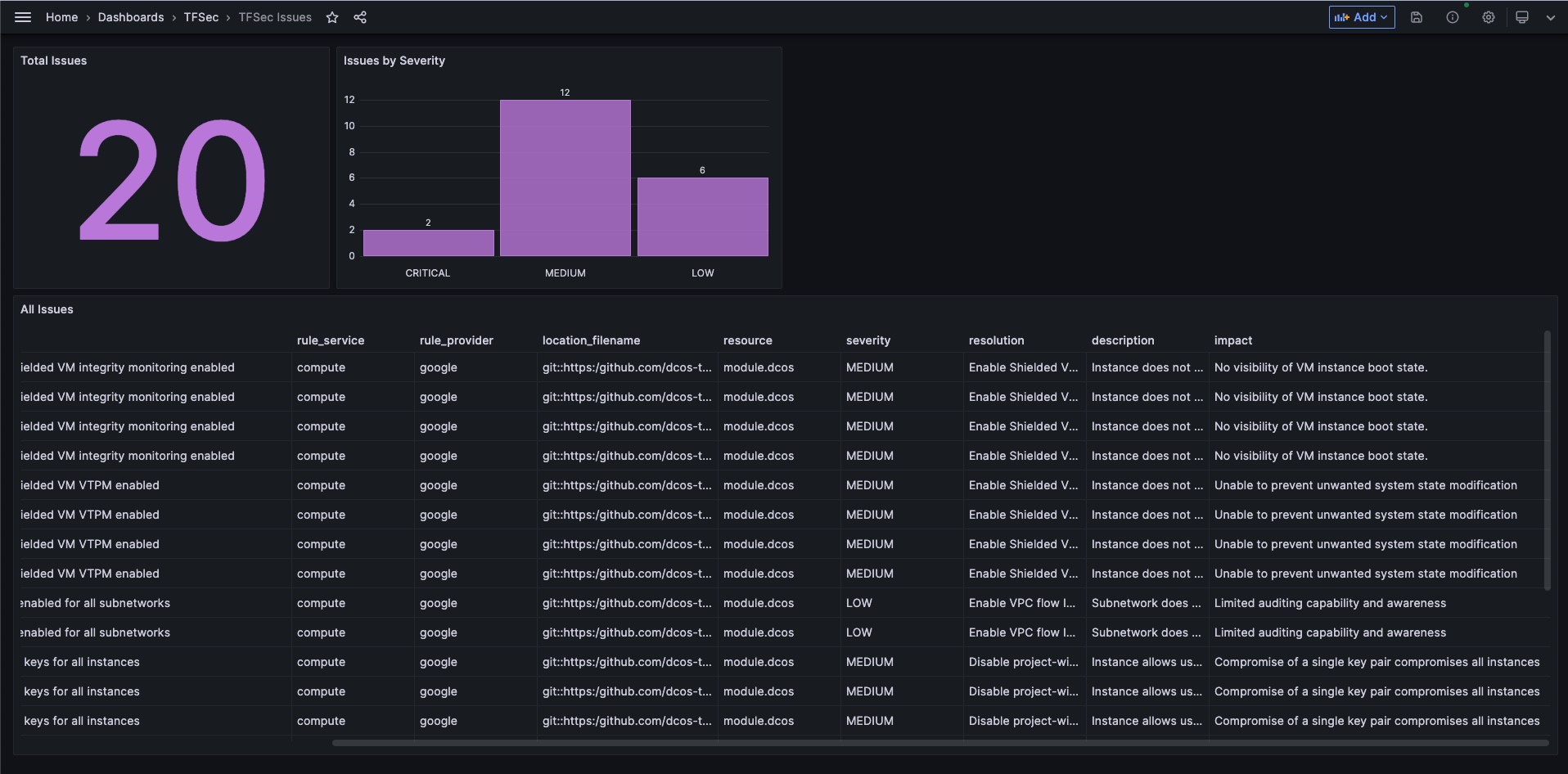1568x774 pixels.
Task: Click the horizontal table scrollbar
Action: 939,743
